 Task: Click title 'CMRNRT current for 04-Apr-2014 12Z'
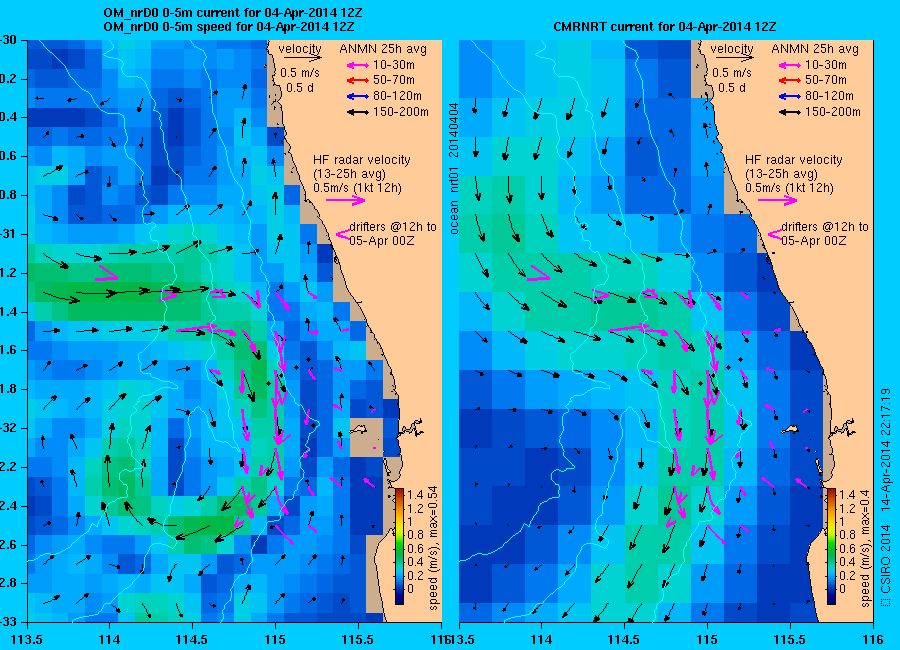pyautogui.click(x=665, y=26)
